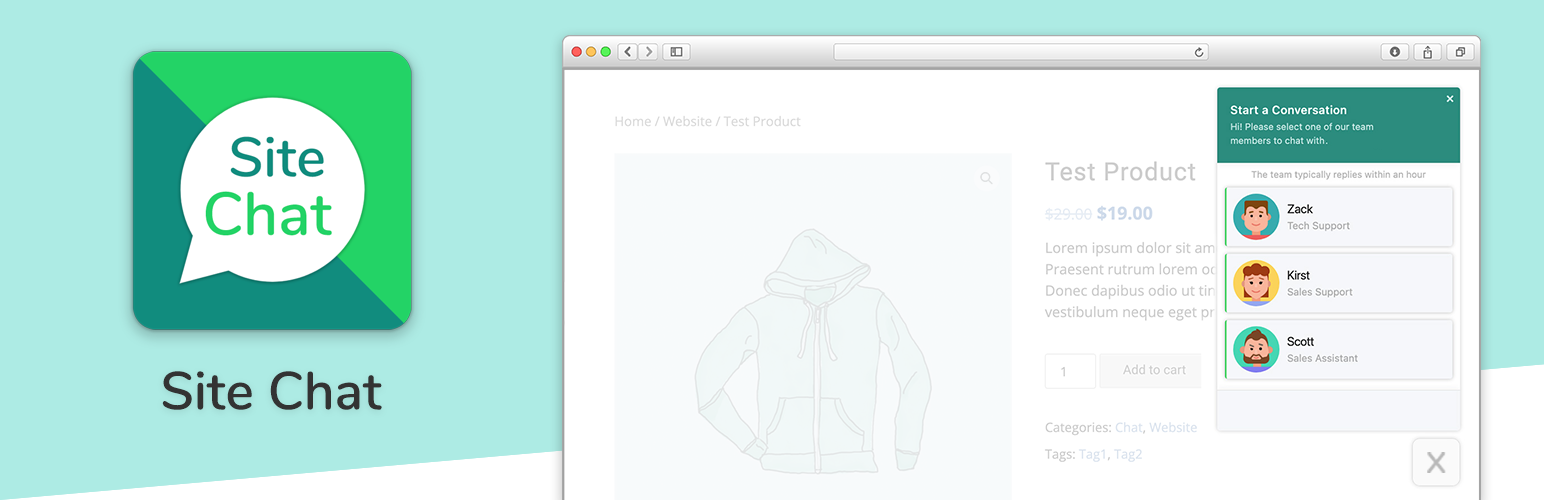Toggle the browser sidebar button
Viewport: 1544px width, 500px height.
click(x=676, y=52)
